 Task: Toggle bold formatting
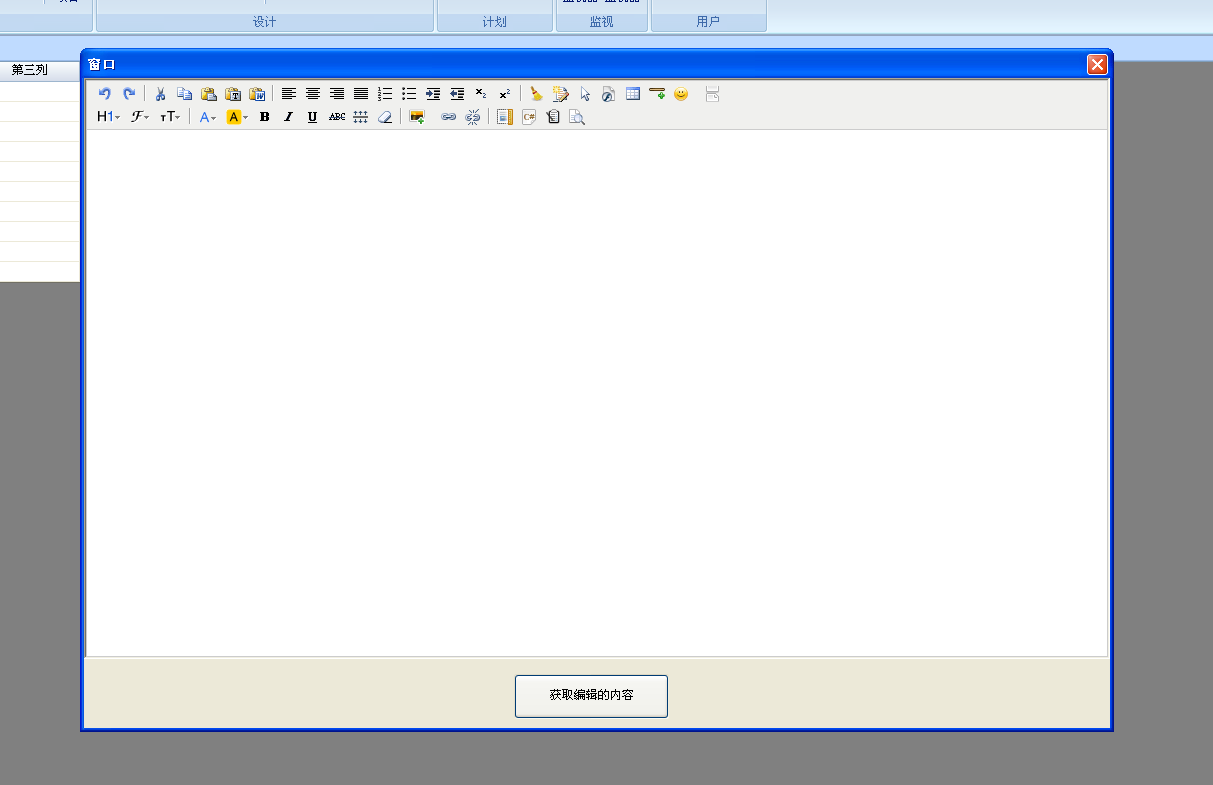265,117
